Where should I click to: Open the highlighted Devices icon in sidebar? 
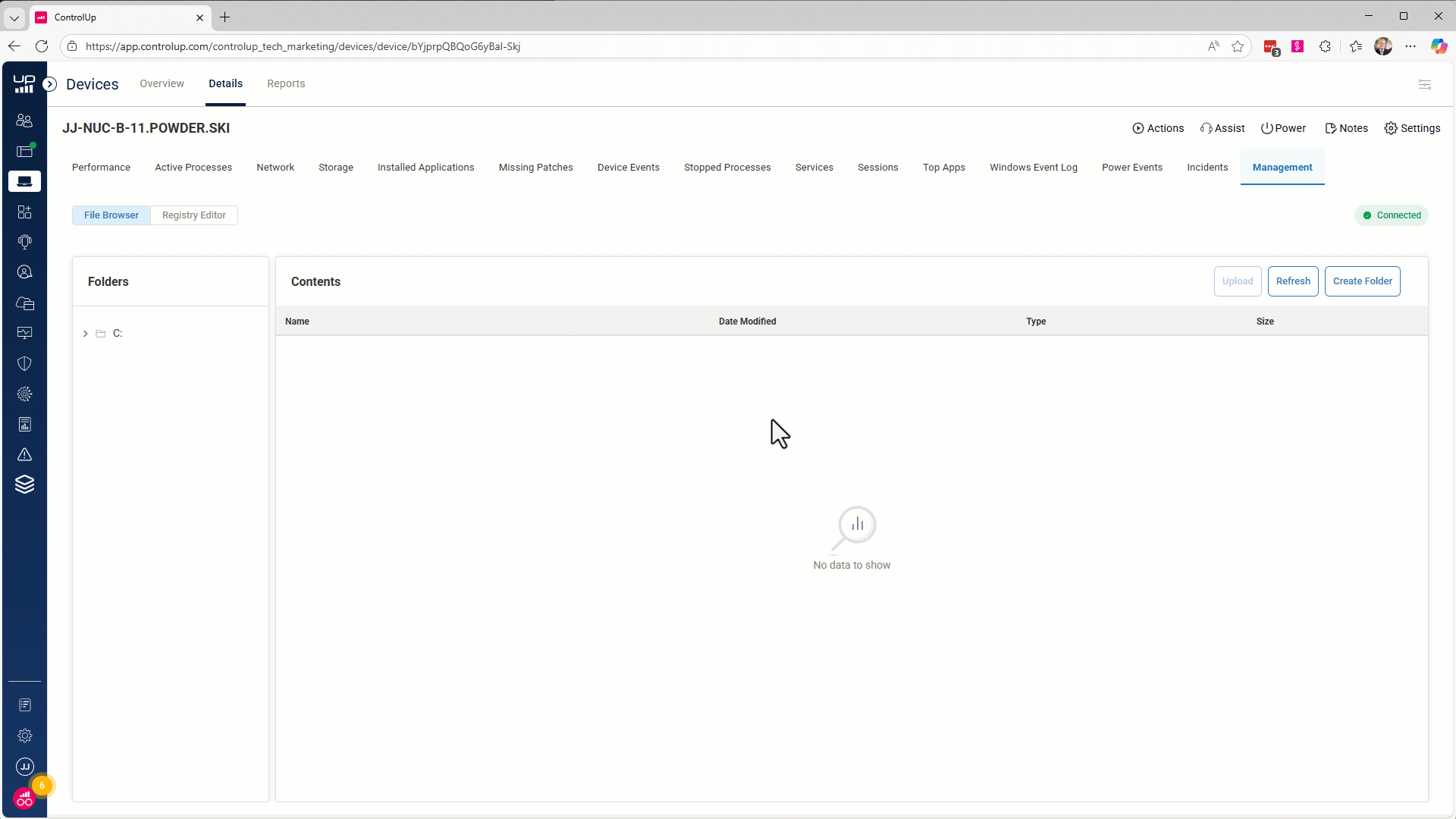(x=24, y=180)
